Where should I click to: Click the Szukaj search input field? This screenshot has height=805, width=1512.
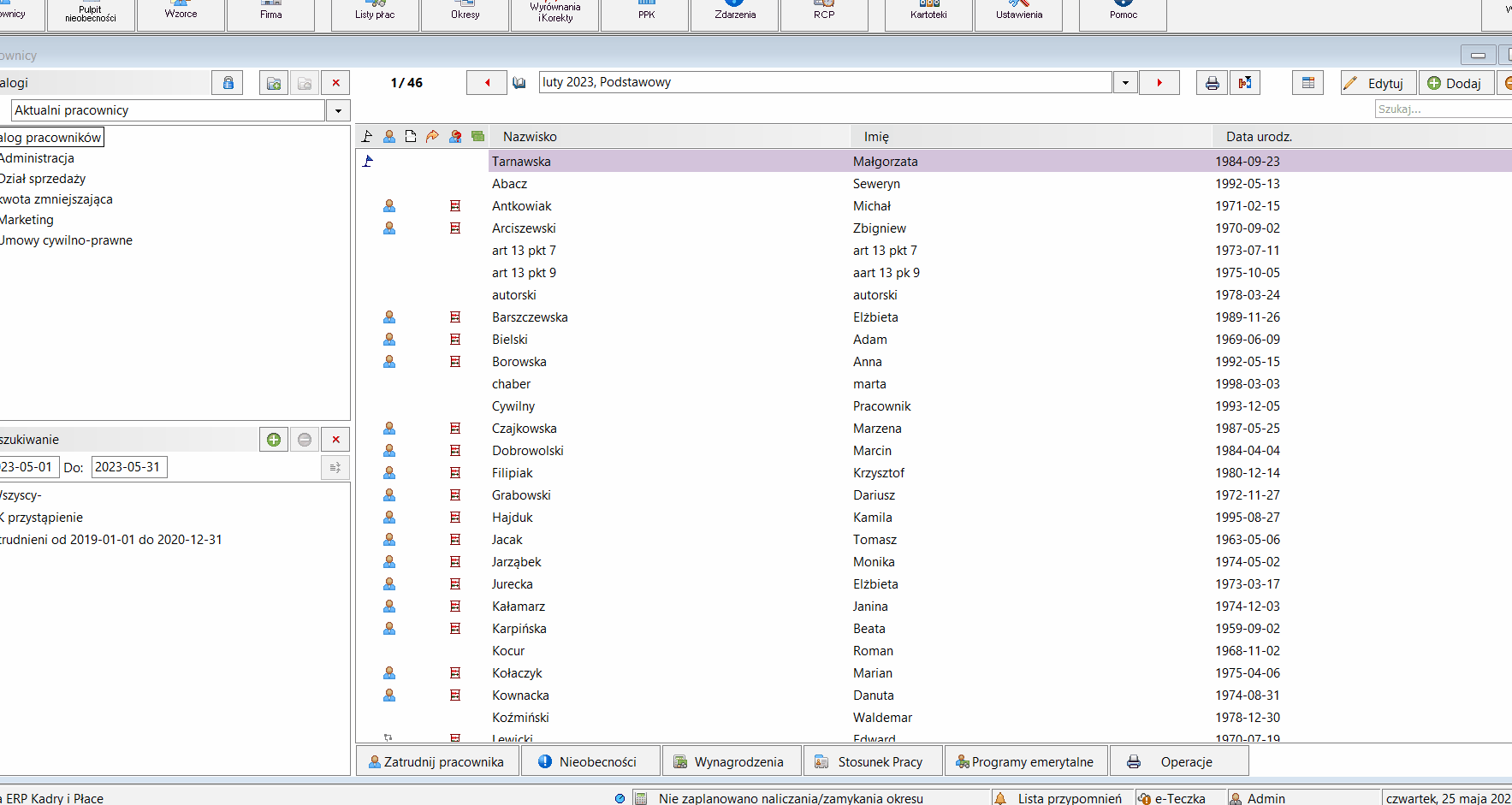[x=1444, y=110]
